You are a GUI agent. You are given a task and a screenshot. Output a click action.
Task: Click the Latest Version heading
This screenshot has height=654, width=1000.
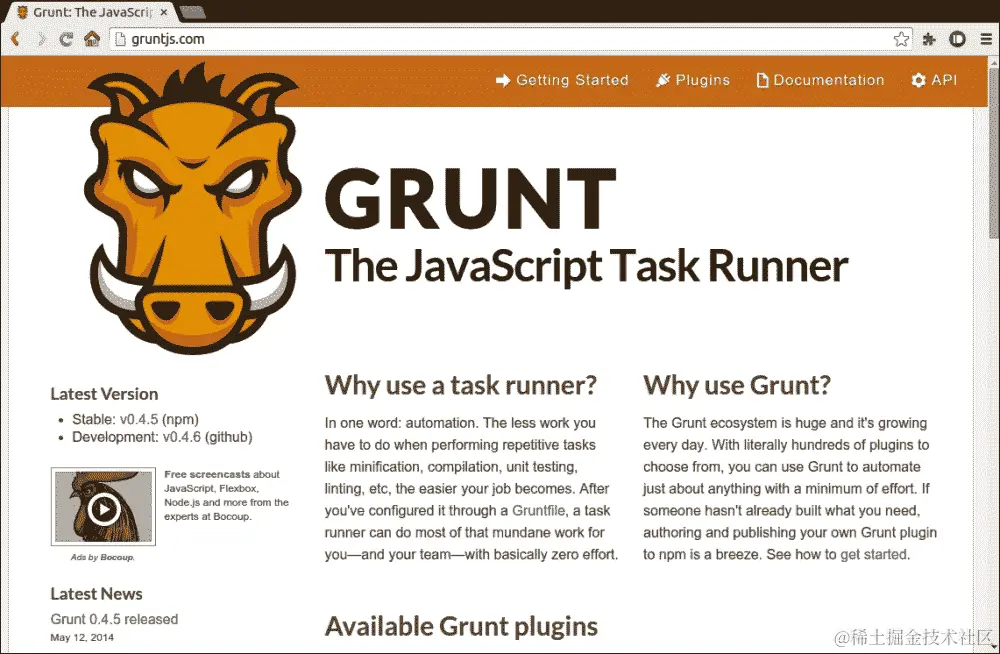[104, 394]
